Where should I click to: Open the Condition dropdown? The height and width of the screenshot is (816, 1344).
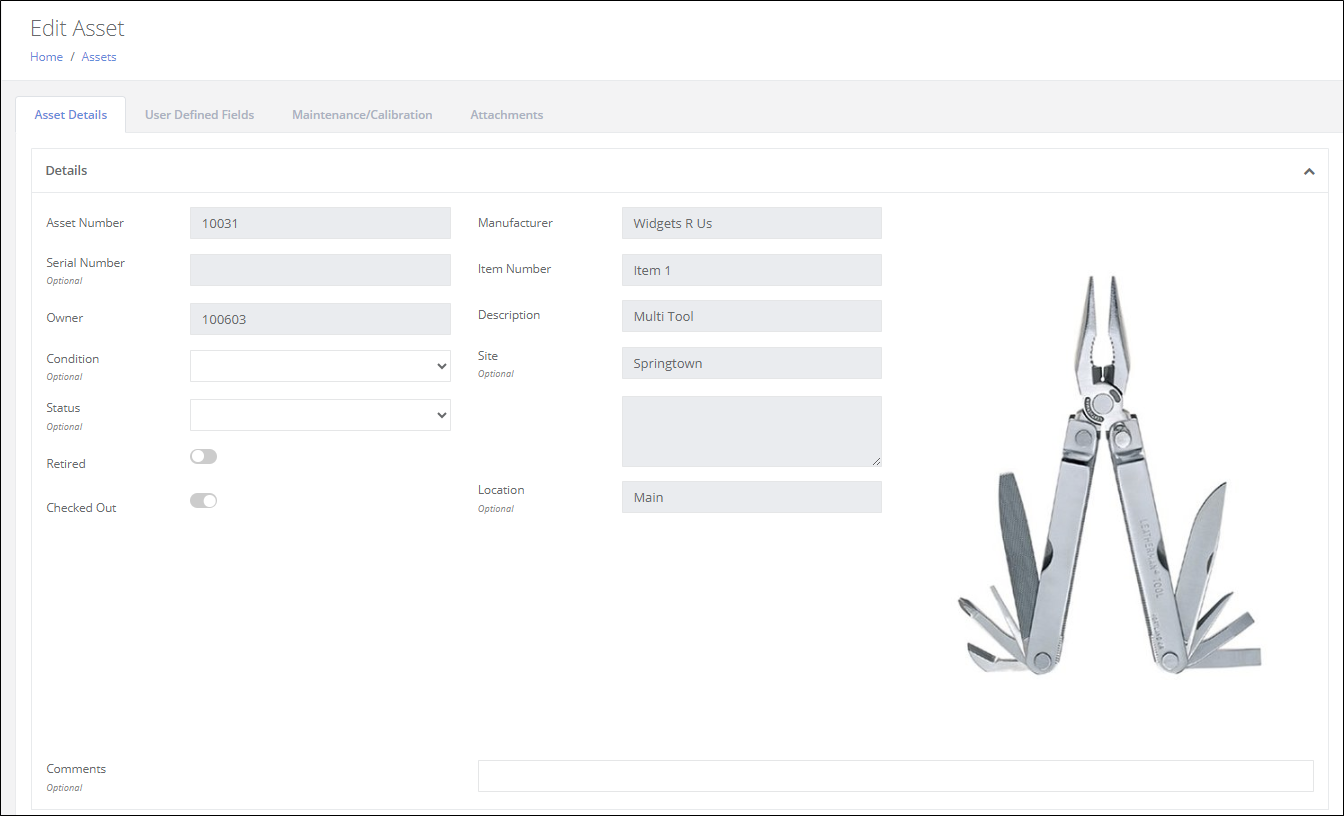pyautogui.click(x=320, y=366)
